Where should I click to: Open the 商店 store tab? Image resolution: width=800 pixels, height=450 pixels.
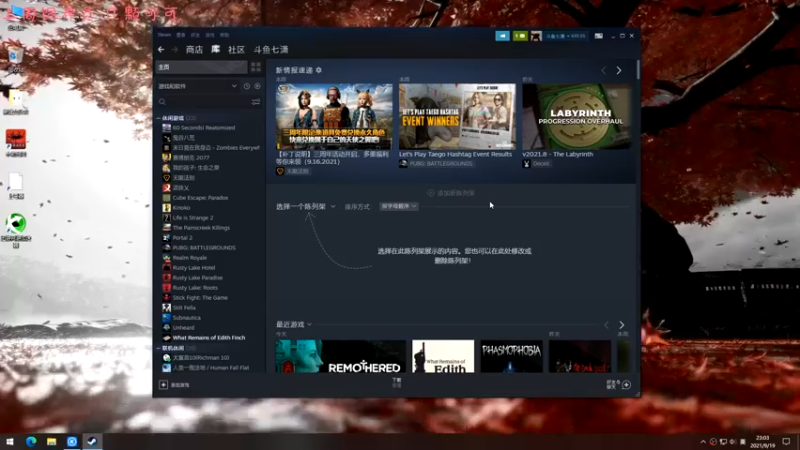194,49
